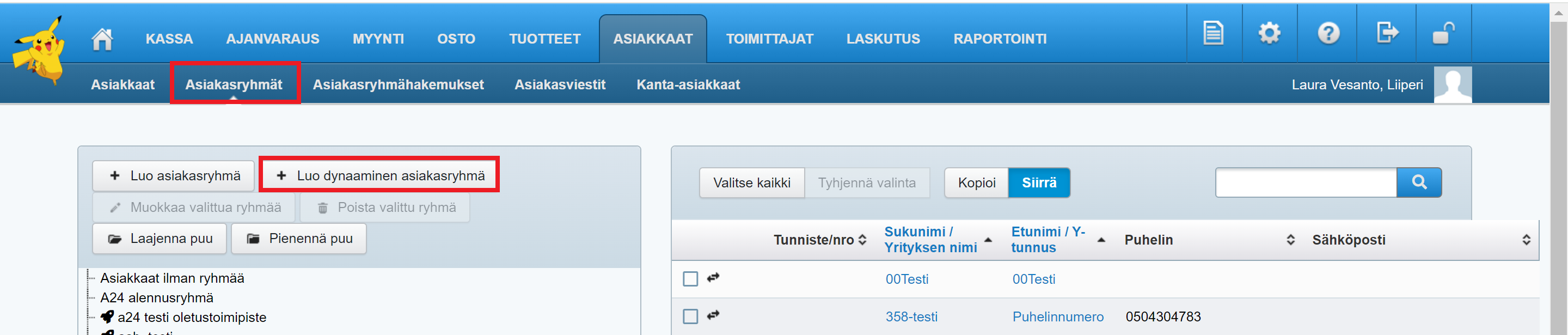Click the home icon in navigation bar
This screenshot has width=1568, height=335.
tap(102, 39)
